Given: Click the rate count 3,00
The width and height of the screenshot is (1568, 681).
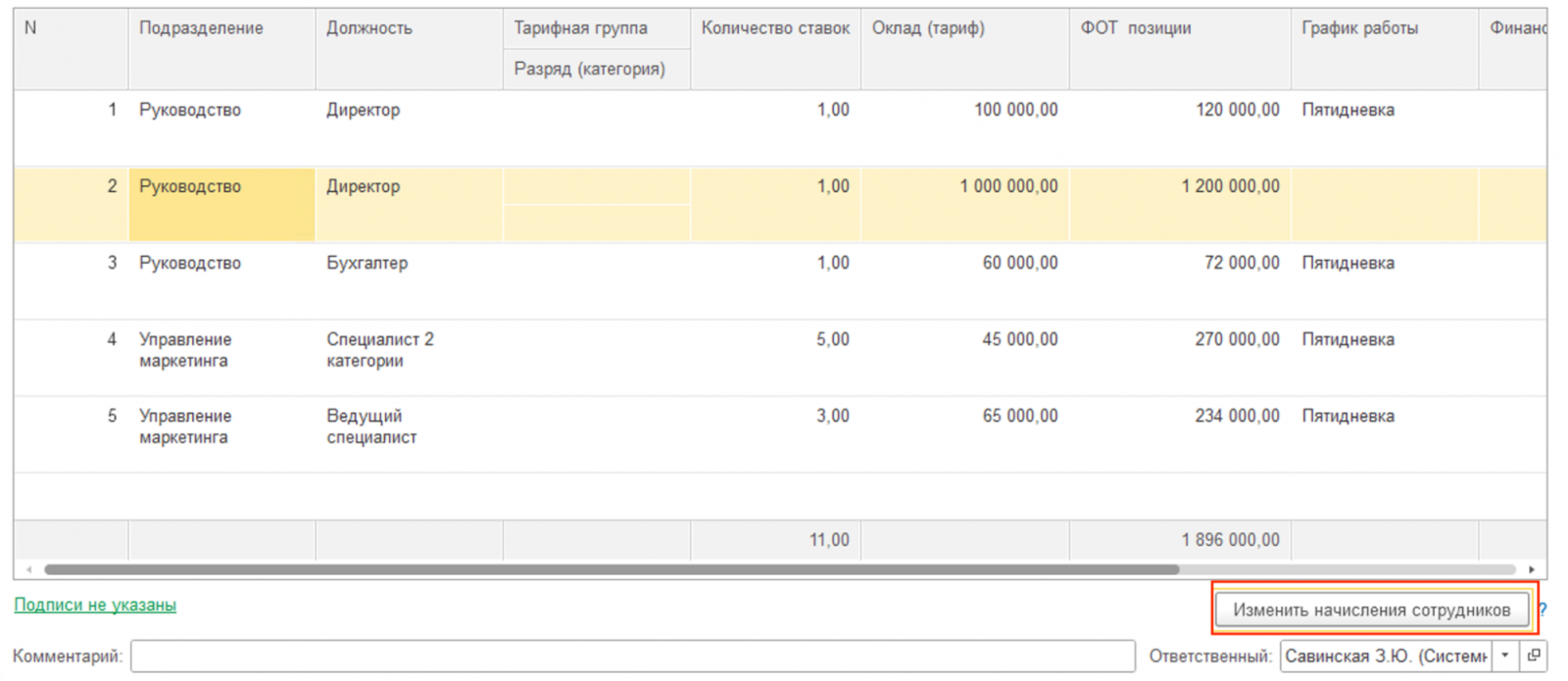Looking at the screenshot, I should pyautogui.click(x=833, y=415).
